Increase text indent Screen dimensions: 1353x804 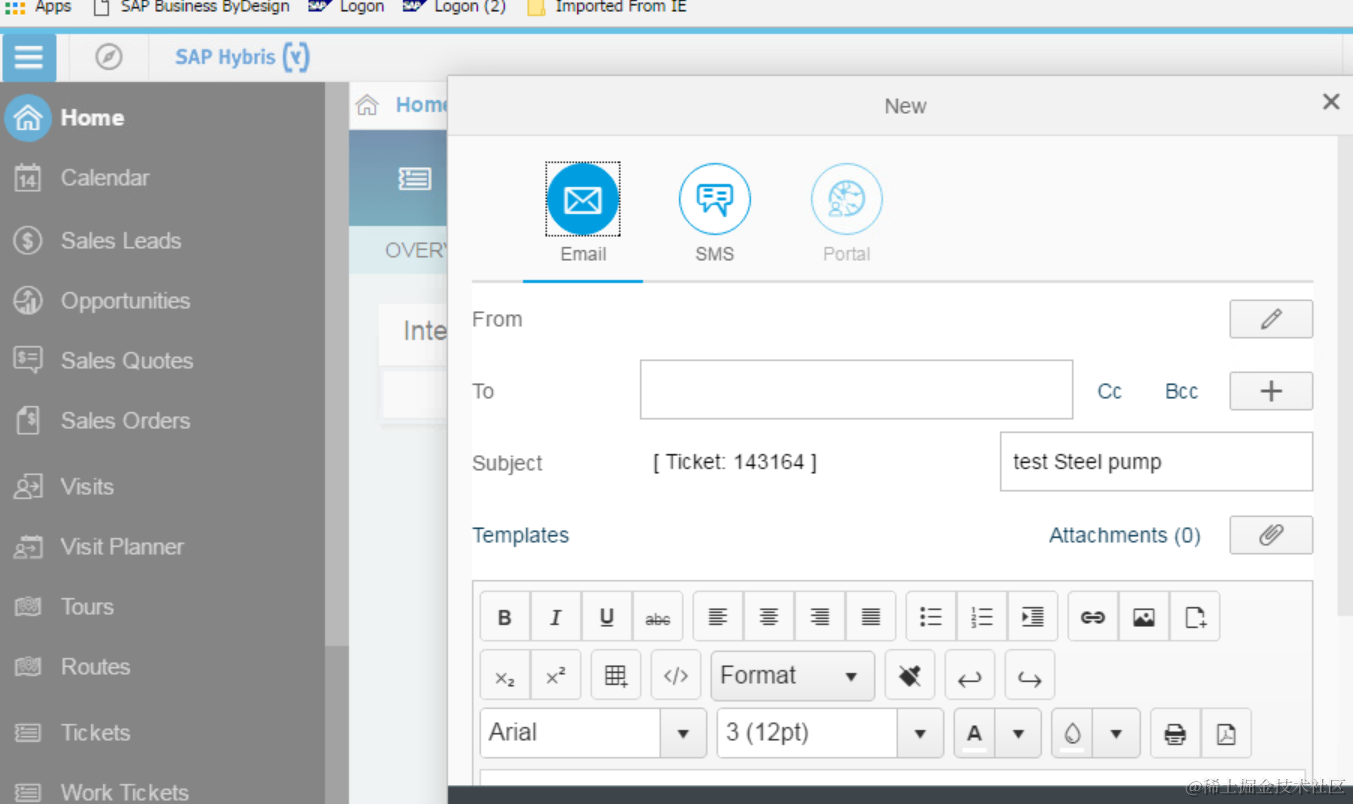(1033, 617)
